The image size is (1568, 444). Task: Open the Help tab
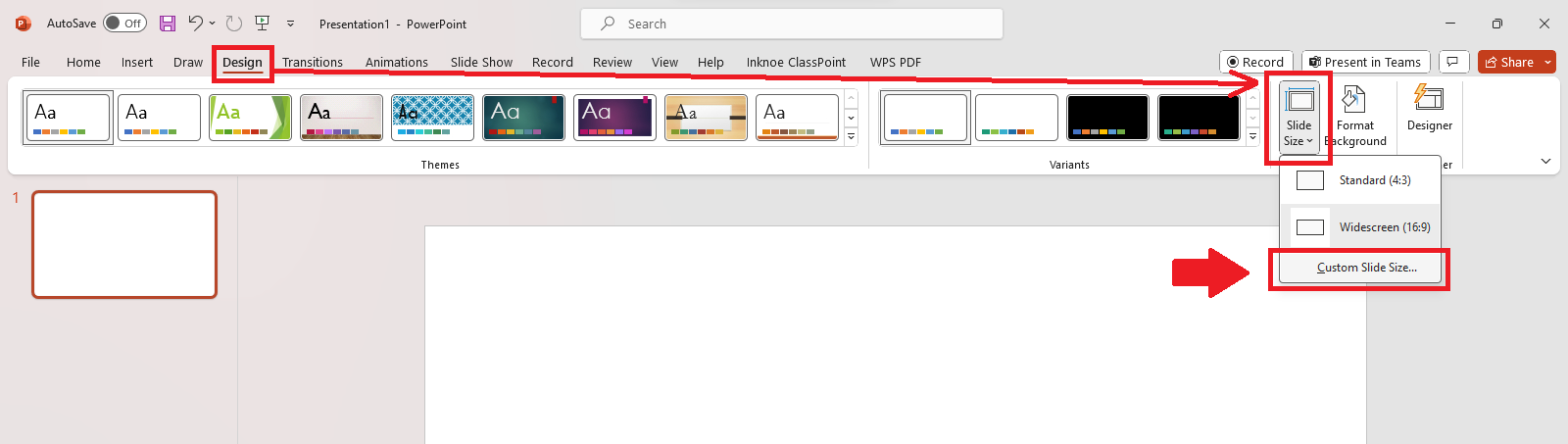(x=710, y=62)
